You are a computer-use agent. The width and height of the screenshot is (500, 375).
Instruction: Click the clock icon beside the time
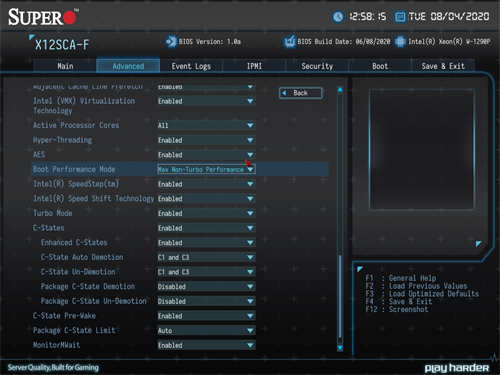tap(338, 17)
